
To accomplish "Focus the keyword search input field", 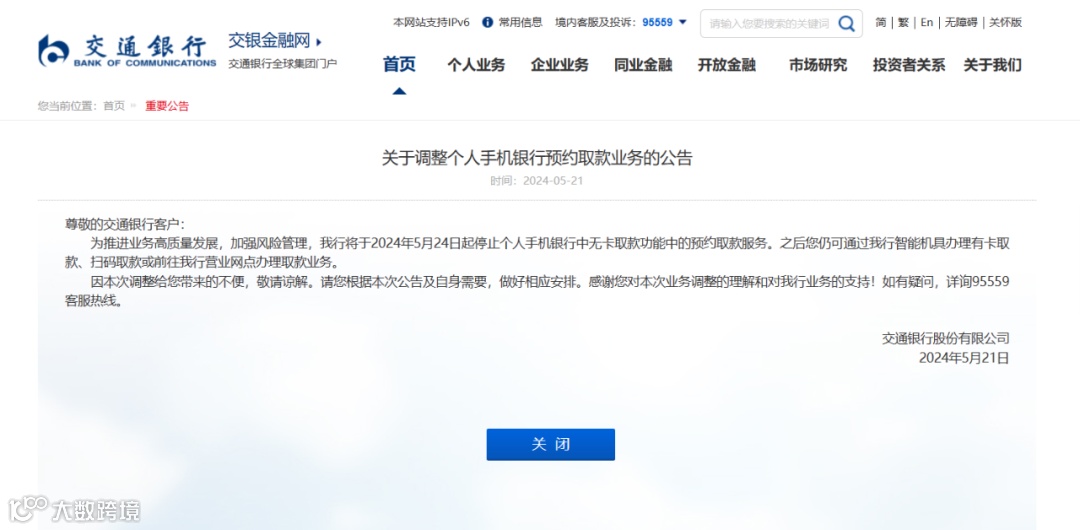I will (x=769, y=23).
